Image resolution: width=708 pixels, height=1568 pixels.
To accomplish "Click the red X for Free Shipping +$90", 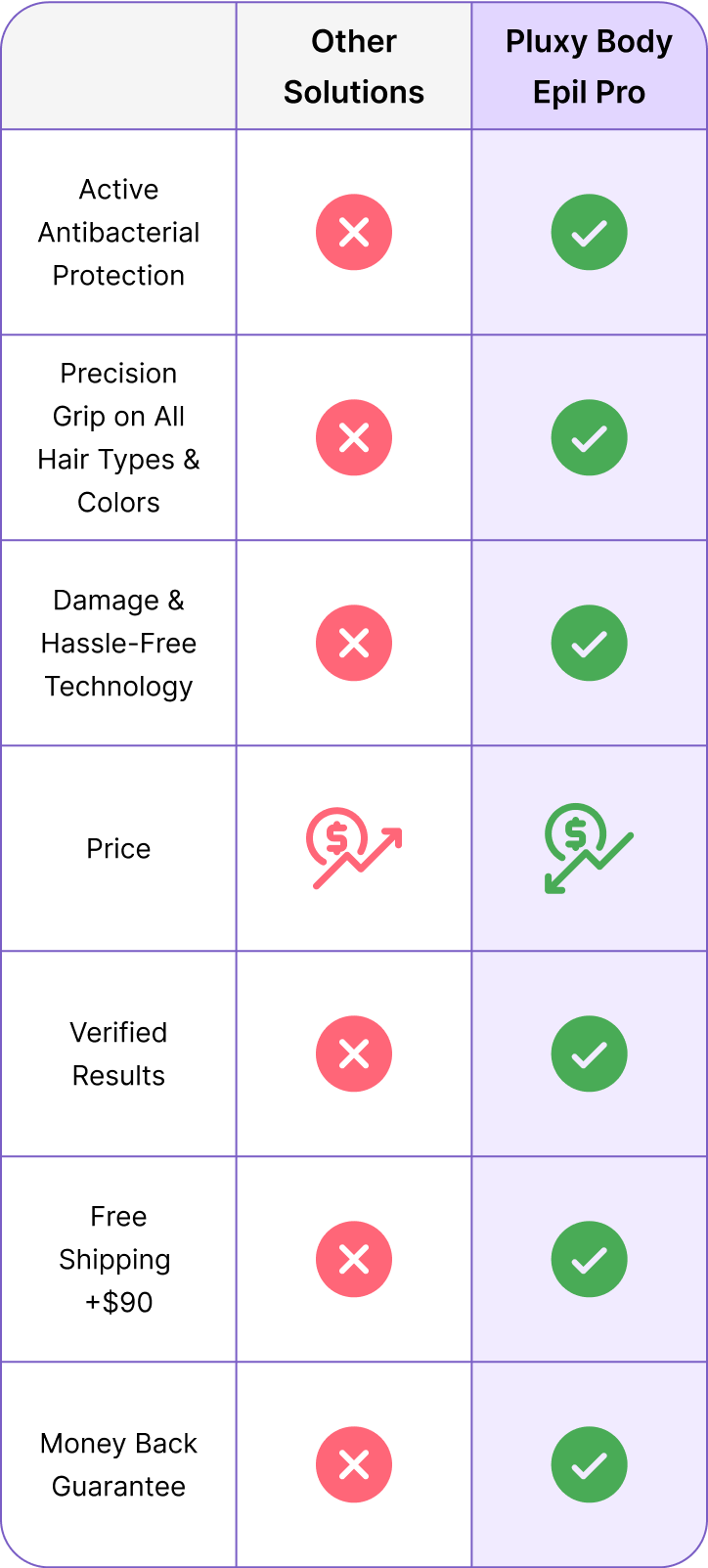I will pyautogui.click(x=354, y=1260).
